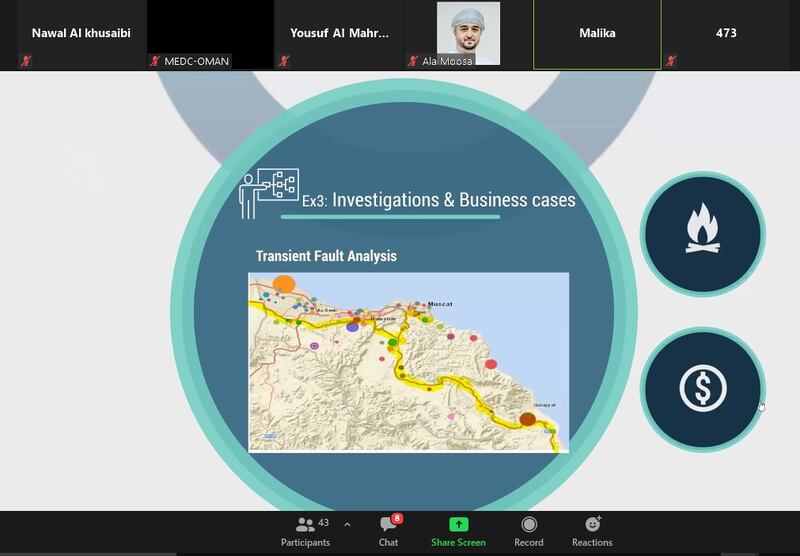This screenshot has height=556, width=800.
Task: Select Ala Moosa's video thumbnail
Action: [468, 33]
